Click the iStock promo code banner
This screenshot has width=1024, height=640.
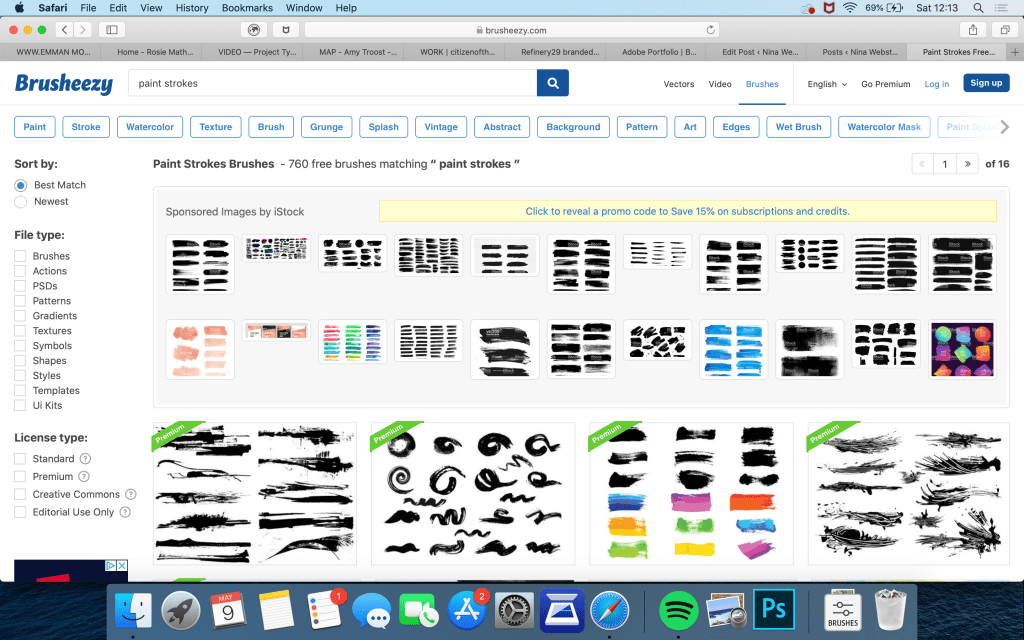click(687, 211)
